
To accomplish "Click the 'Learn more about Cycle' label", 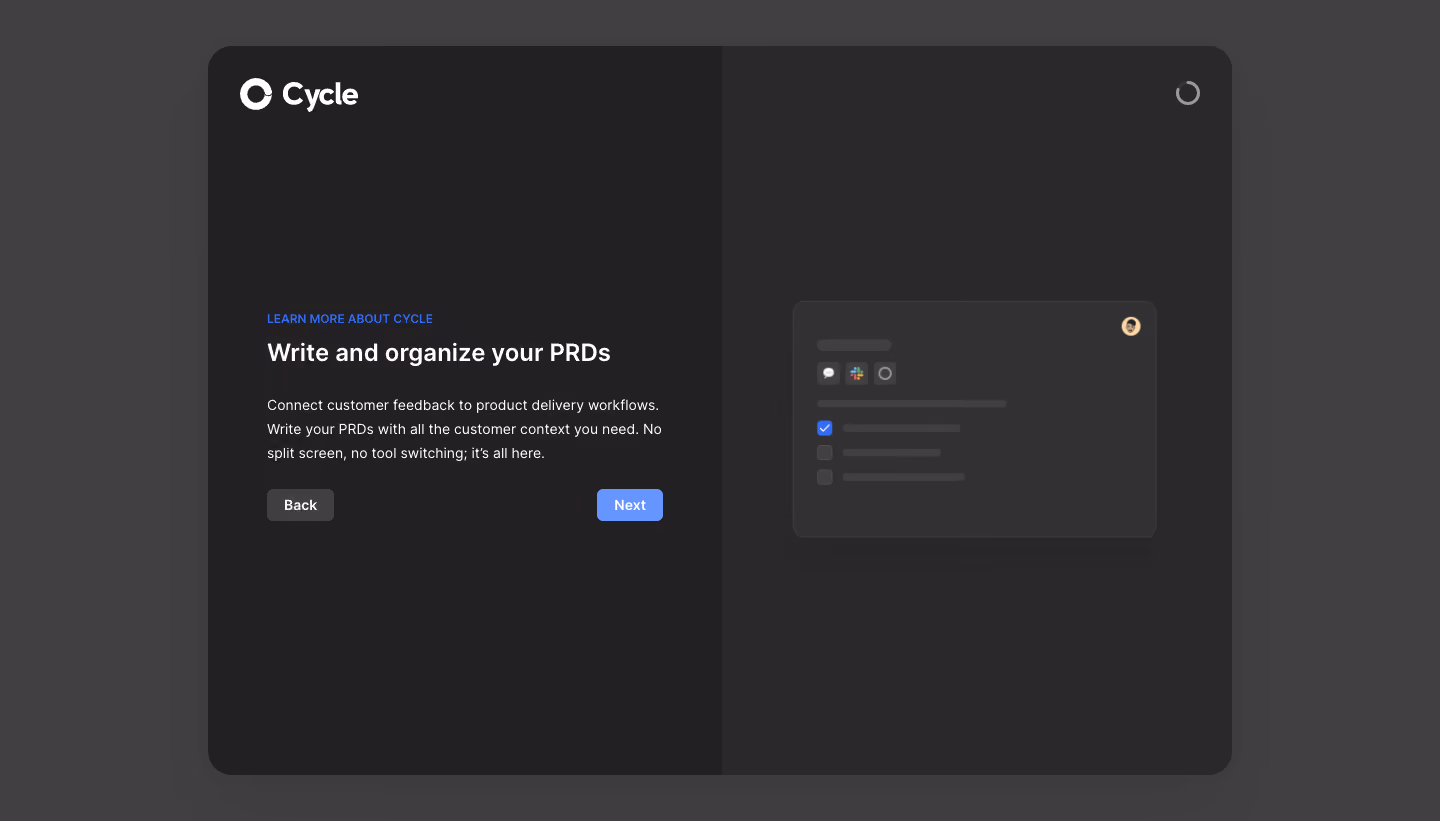I will [350, 319].
